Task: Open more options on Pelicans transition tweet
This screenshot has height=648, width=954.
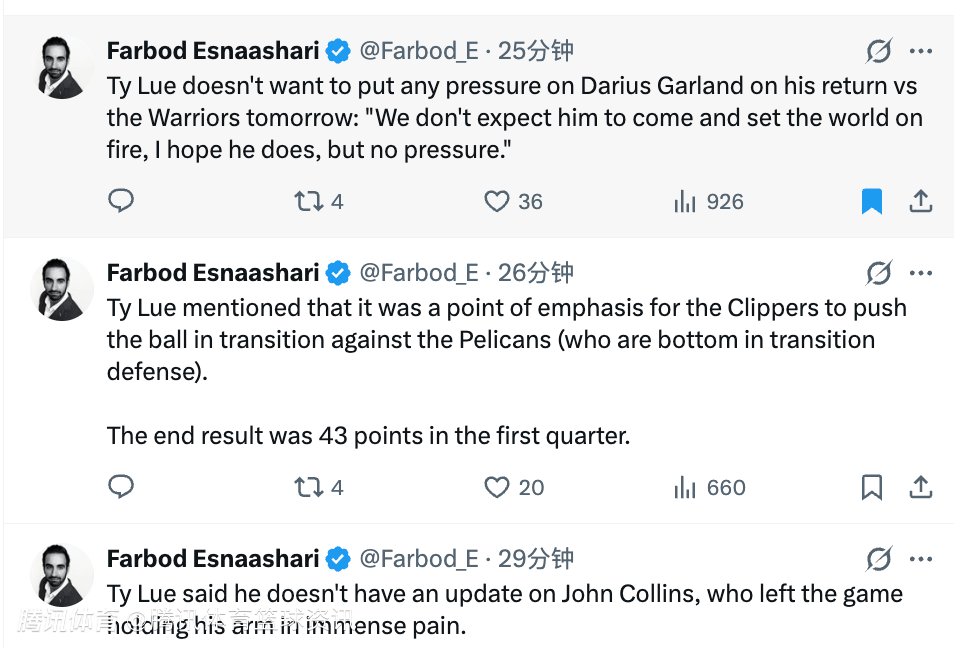Action: [921, 273]
